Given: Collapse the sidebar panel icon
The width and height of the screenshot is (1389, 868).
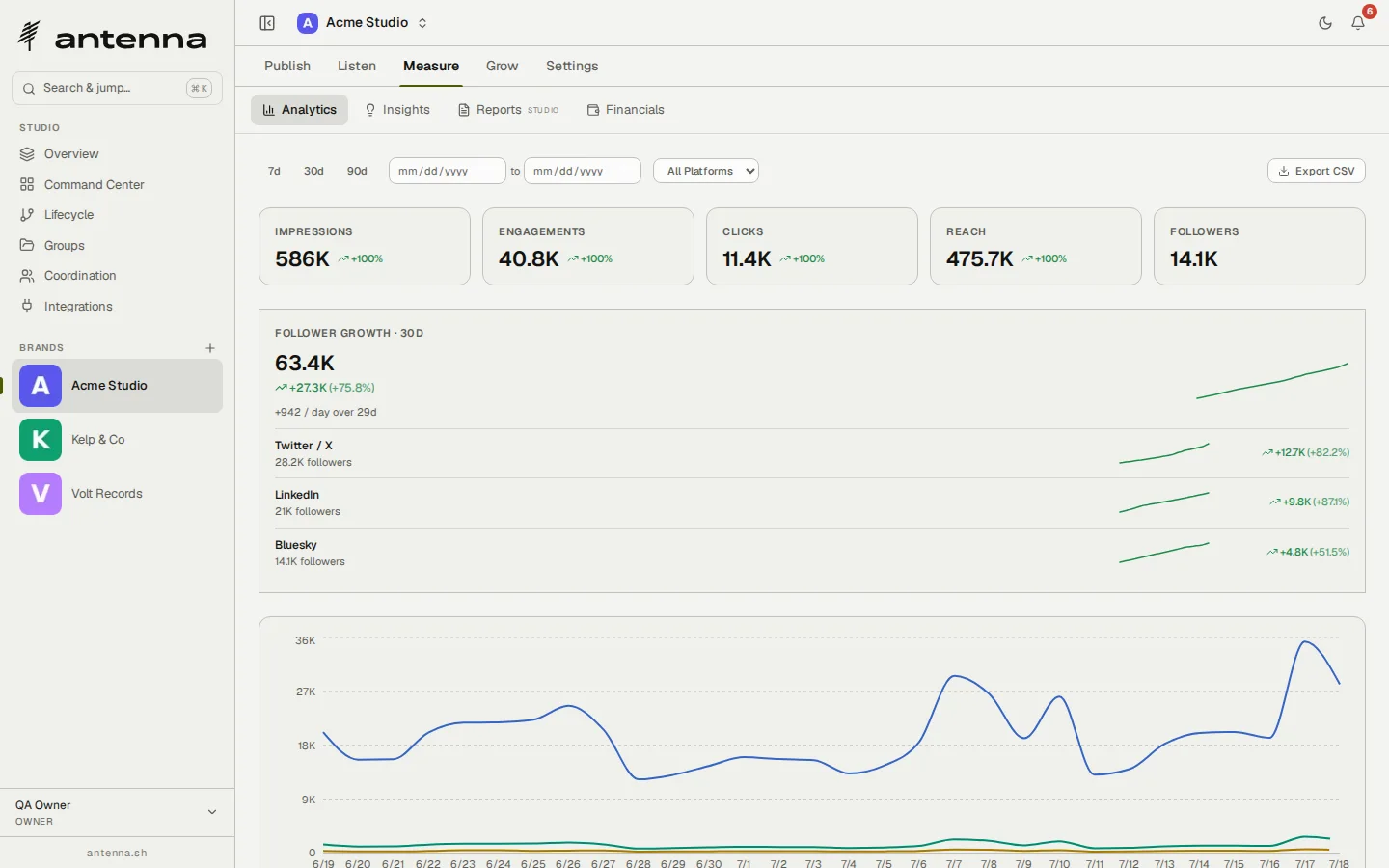Looking at the screenshot, I should click(267, 23).
